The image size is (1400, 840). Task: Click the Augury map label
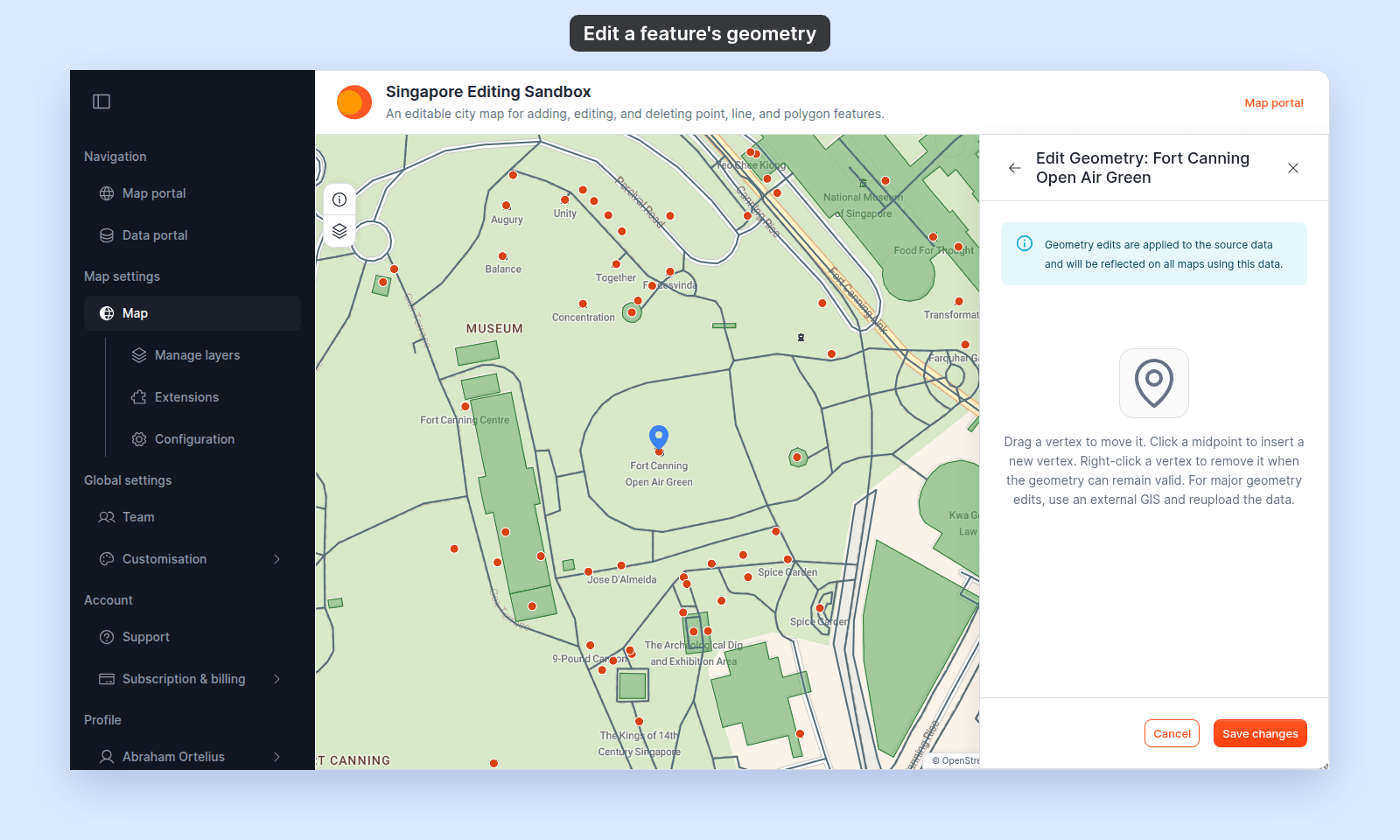(507, 220)
